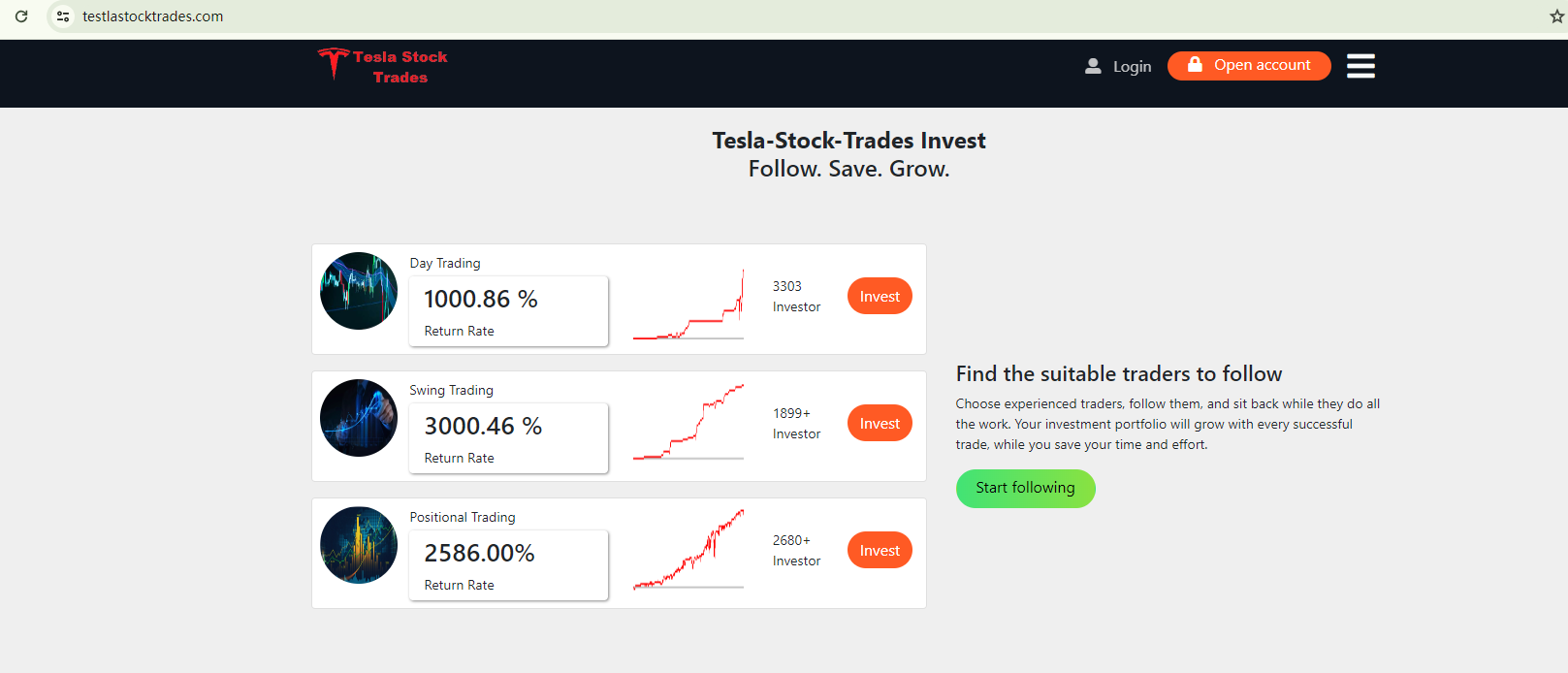Open the hamburger menu
Viewport: 1568px width, 673px height.
pos(1360,66)
